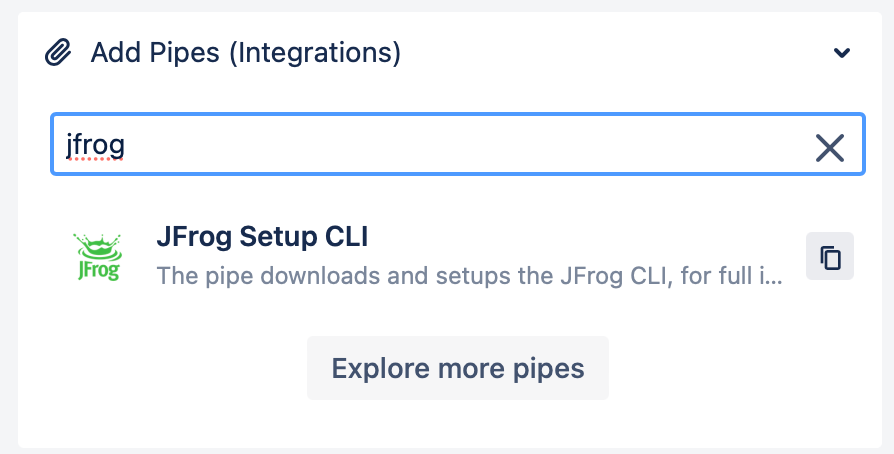
Task: Click the paperclip icon beside Add Pipes
Action: (58, 52)
